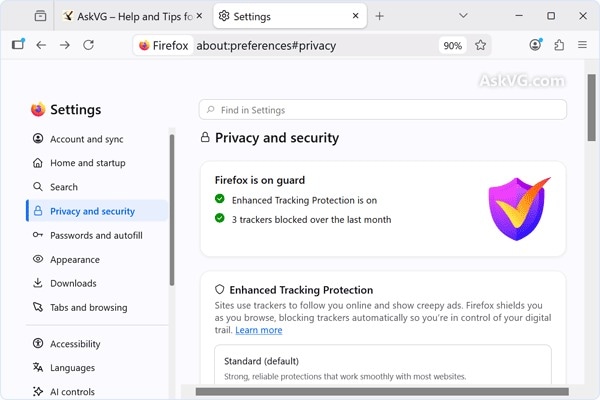Close the AskVG tab
Screen dimensions: 600x400
click(199, 16)
